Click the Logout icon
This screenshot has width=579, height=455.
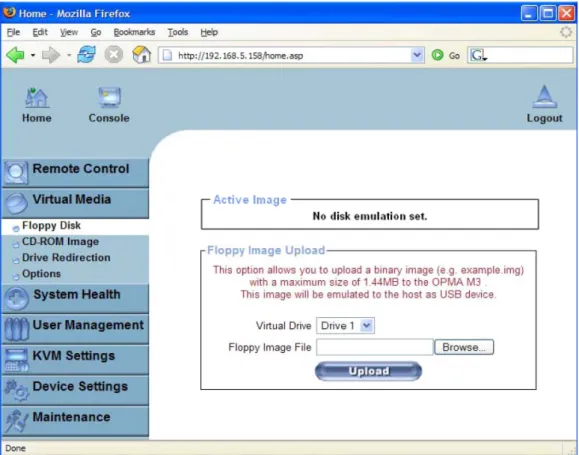[x=544, y=97]
